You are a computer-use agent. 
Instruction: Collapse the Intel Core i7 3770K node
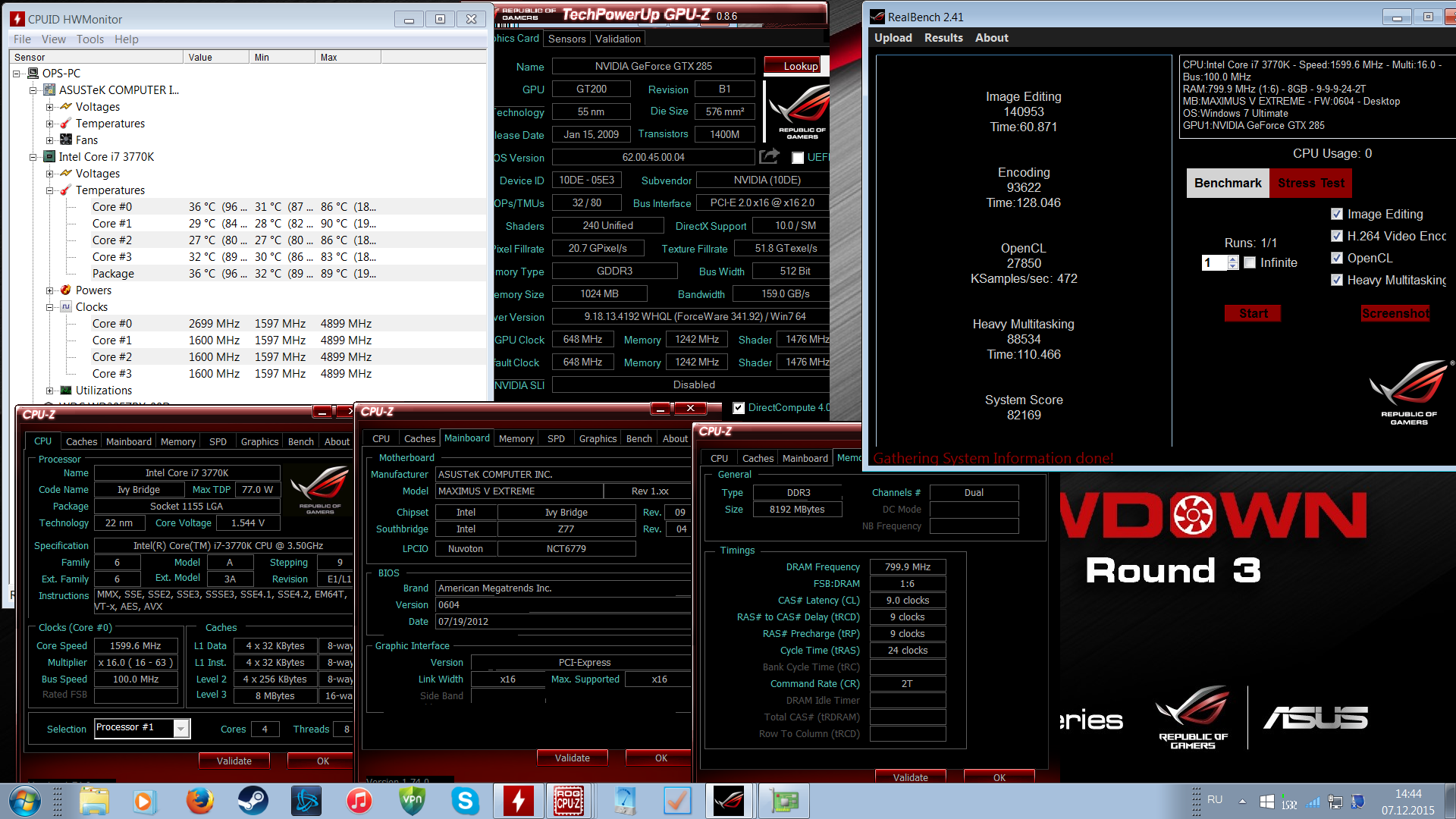(33, 157)
